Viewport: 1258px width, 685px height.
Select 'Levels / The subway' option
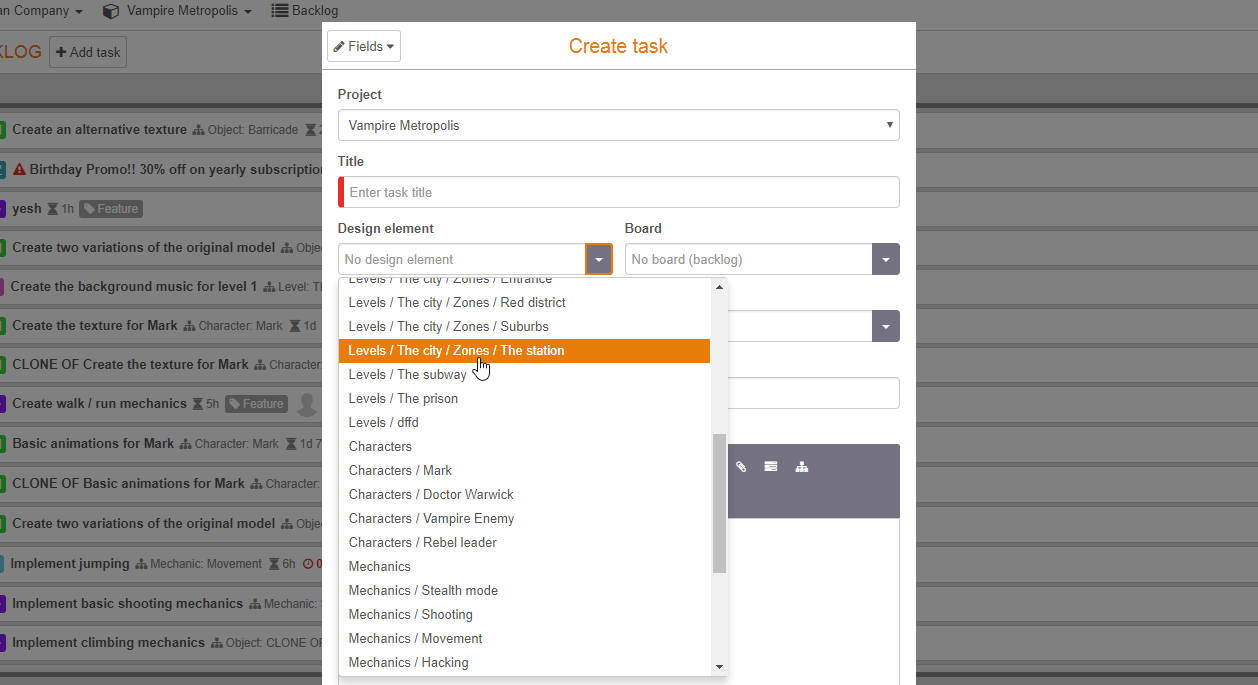coord(407,375)
